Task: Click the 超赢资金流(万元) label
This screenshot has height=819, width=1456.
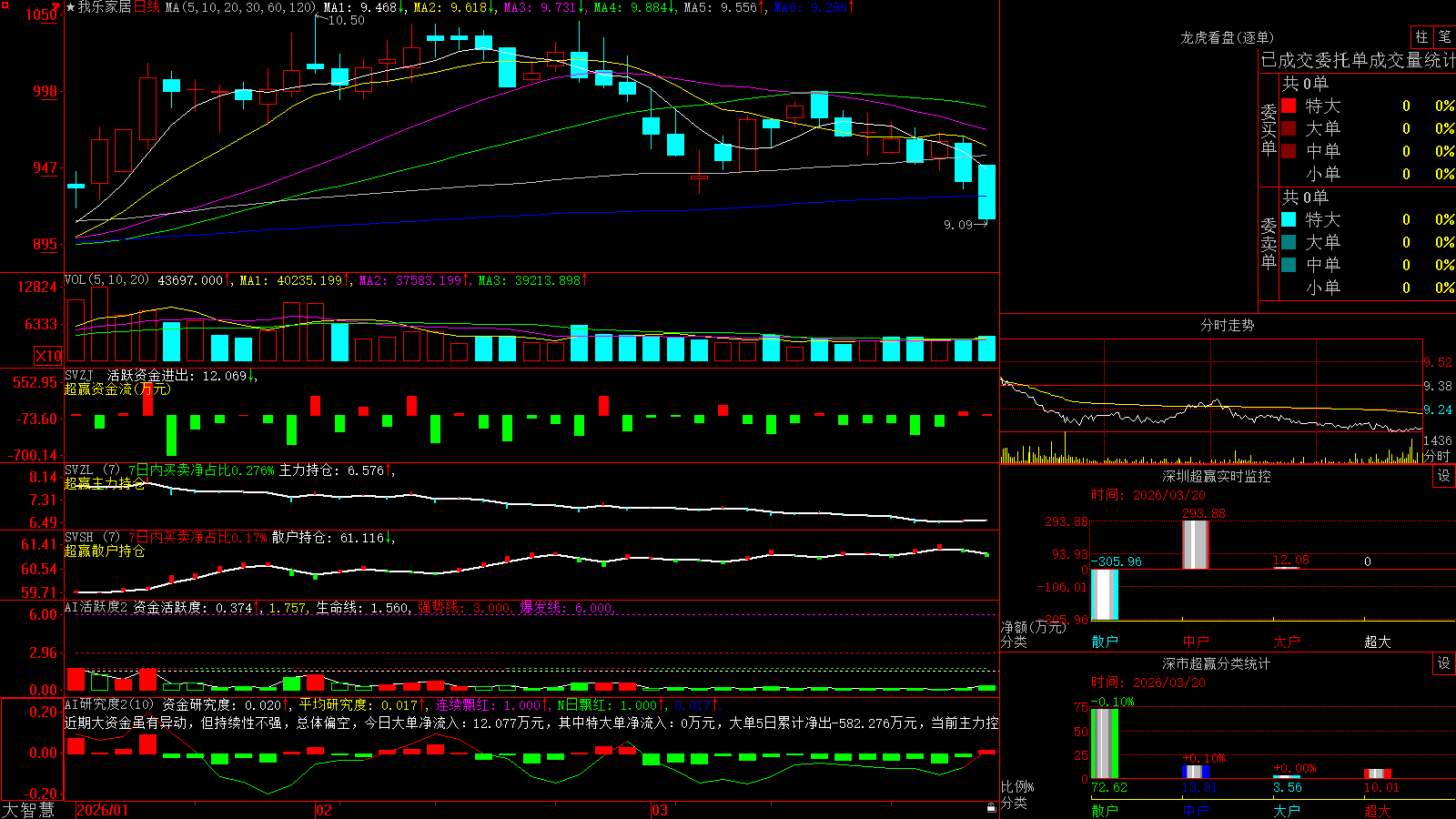Action: click(117, 389)
